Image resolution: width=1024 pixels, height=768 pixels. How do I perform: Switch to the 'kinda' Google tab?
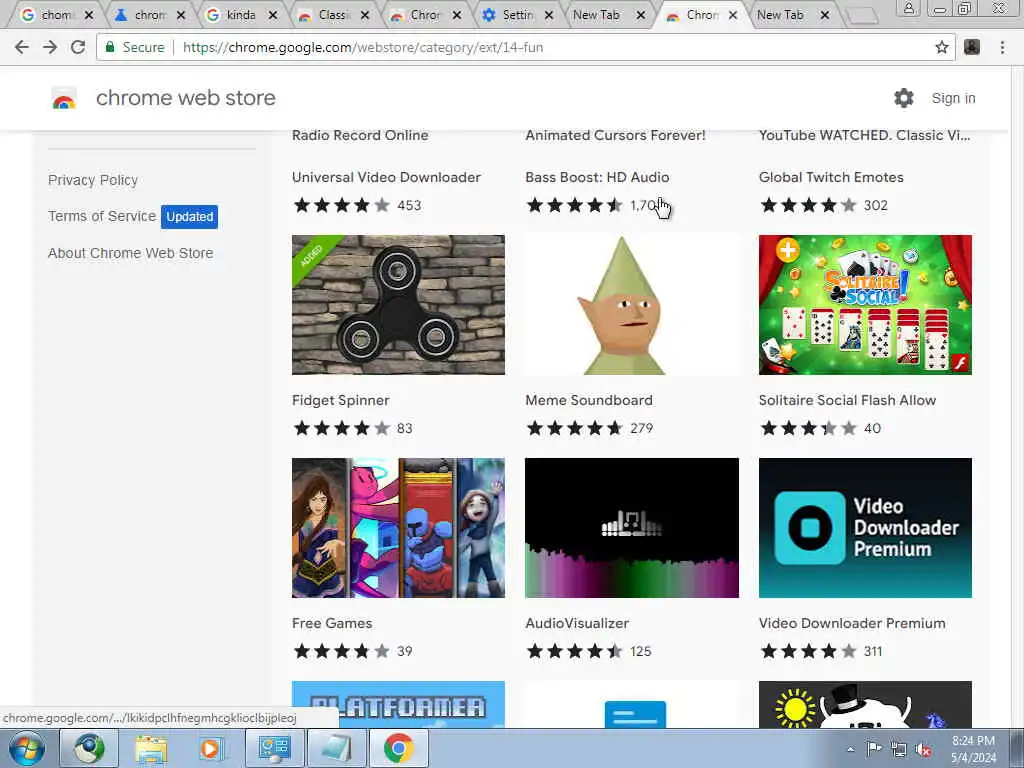[x=240, y=14]
